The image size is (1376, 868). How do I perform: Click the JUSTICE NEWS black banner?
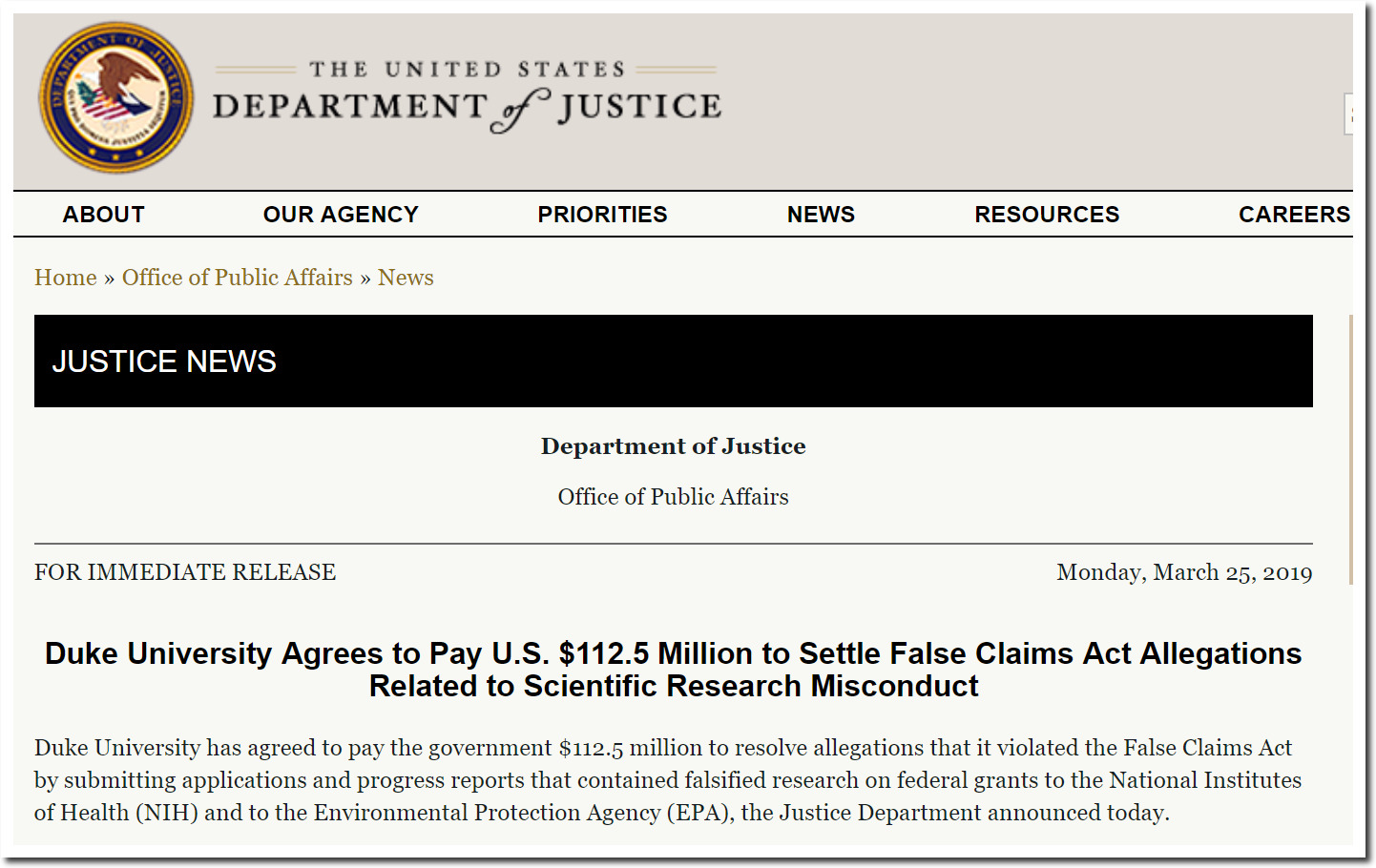click(x=674, y=361)
